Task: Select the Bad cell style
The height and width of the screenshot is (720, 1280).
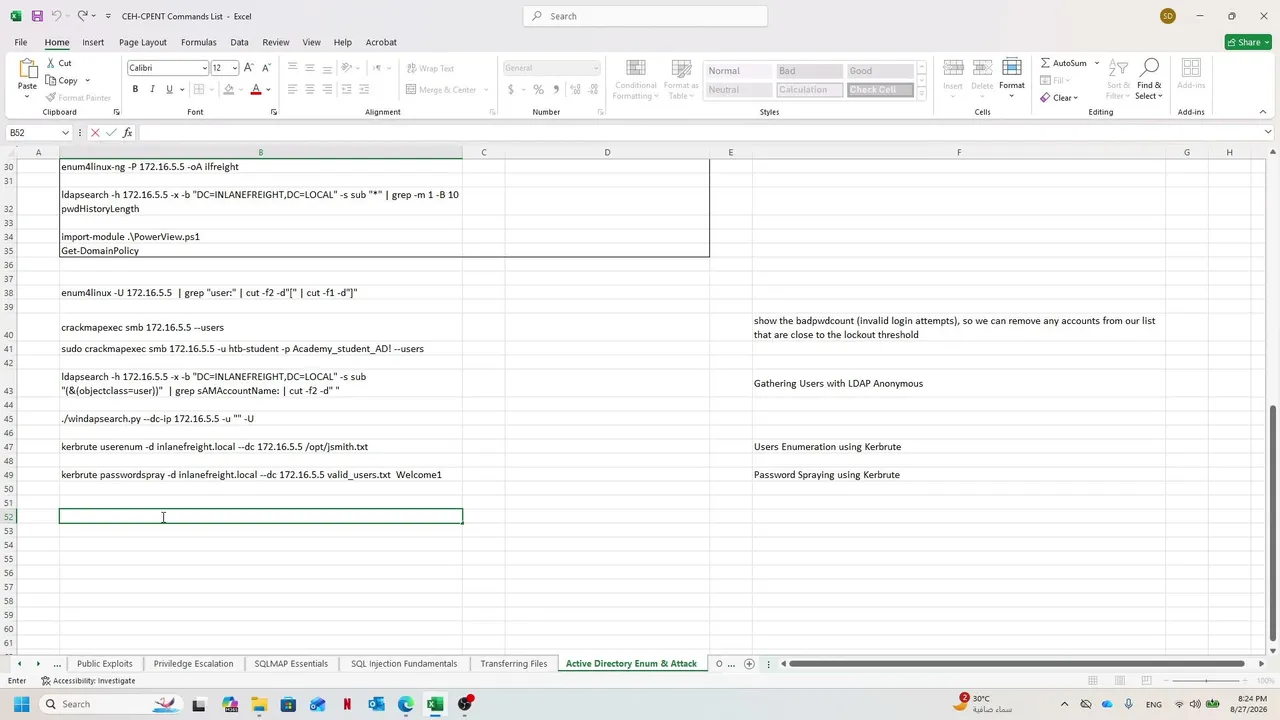Action: click(x=809, y=71)
